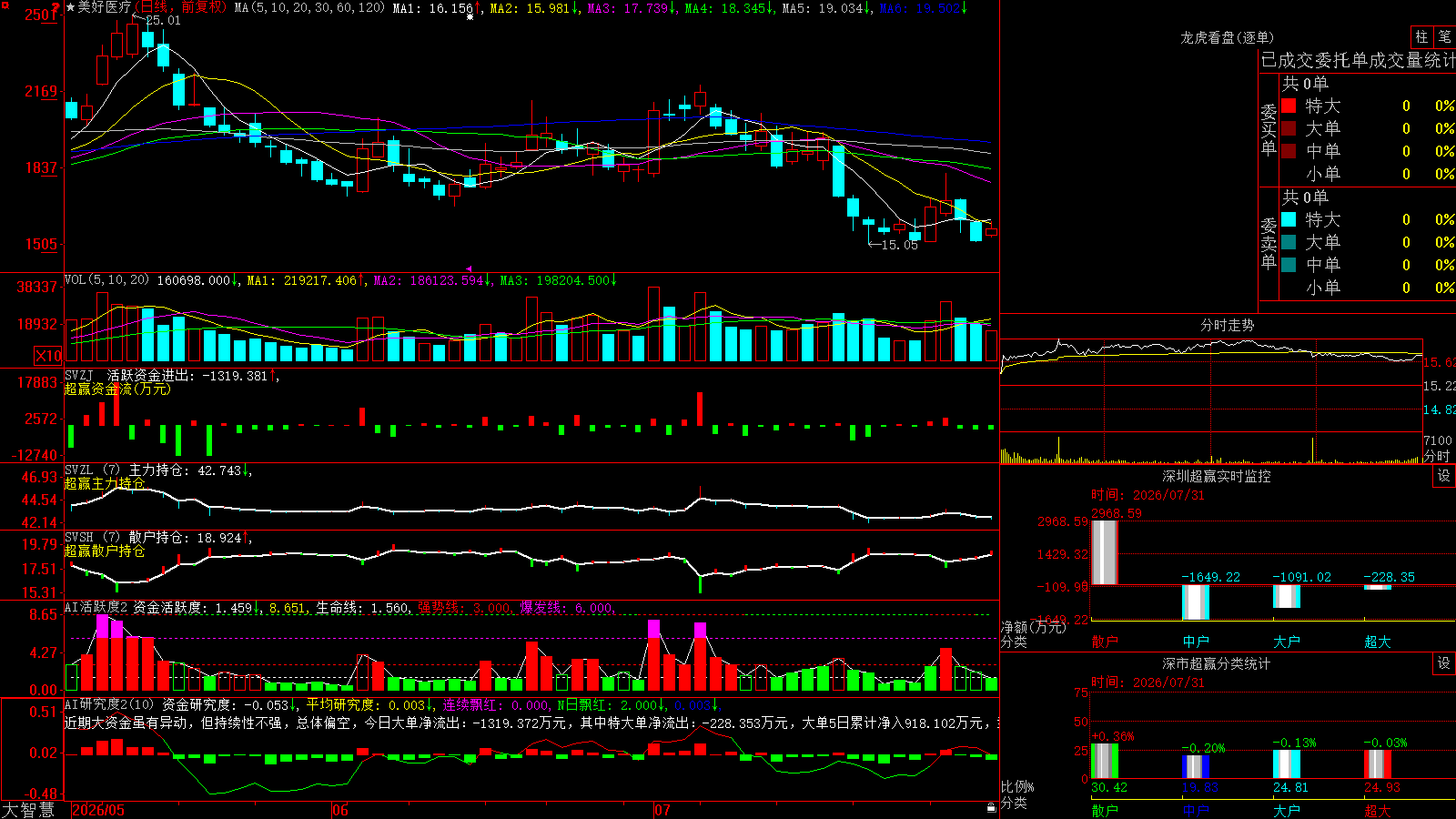Click the 委卖单 section label
The image size is (1456, 819).
tap(1269, 243)
